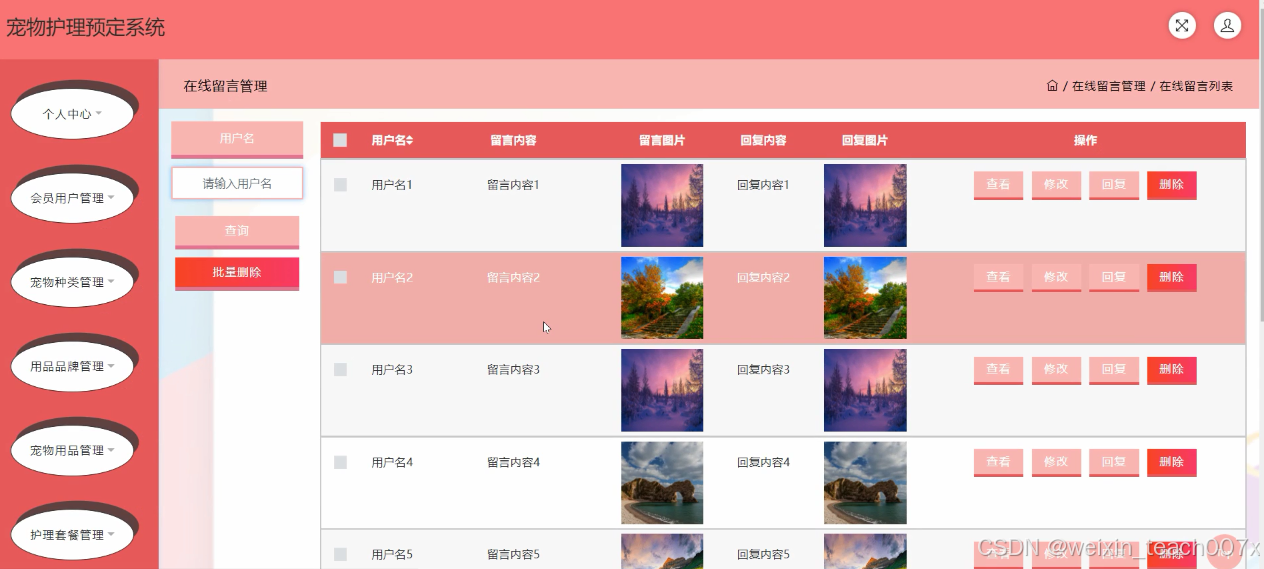1264x569 pixels.
Task: Click the 宠物护理预定系统 title
Action: [x=86, y=28]
